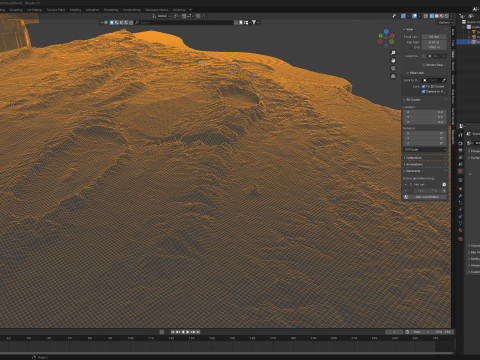480x360 pixels.
Task: Click the funnel filter icon beside search bar
Action: click(254, 22)
